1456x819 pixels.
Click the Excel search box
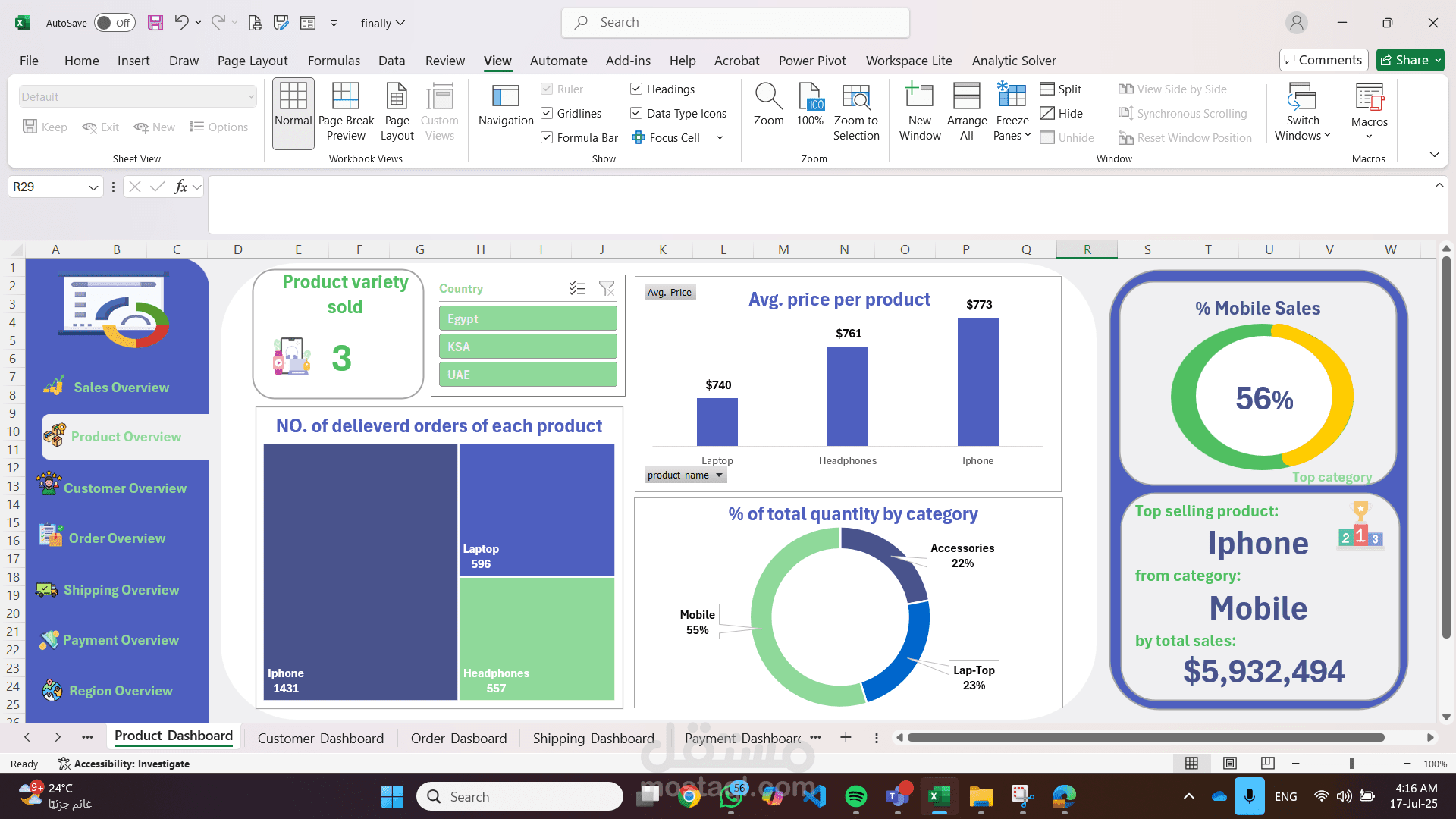pos(736,23)
